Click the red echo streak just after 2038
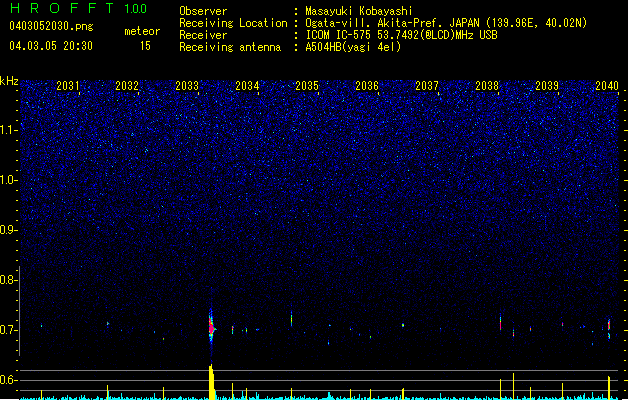This screenshot has width=629, height=400. [x=500, y=323]
